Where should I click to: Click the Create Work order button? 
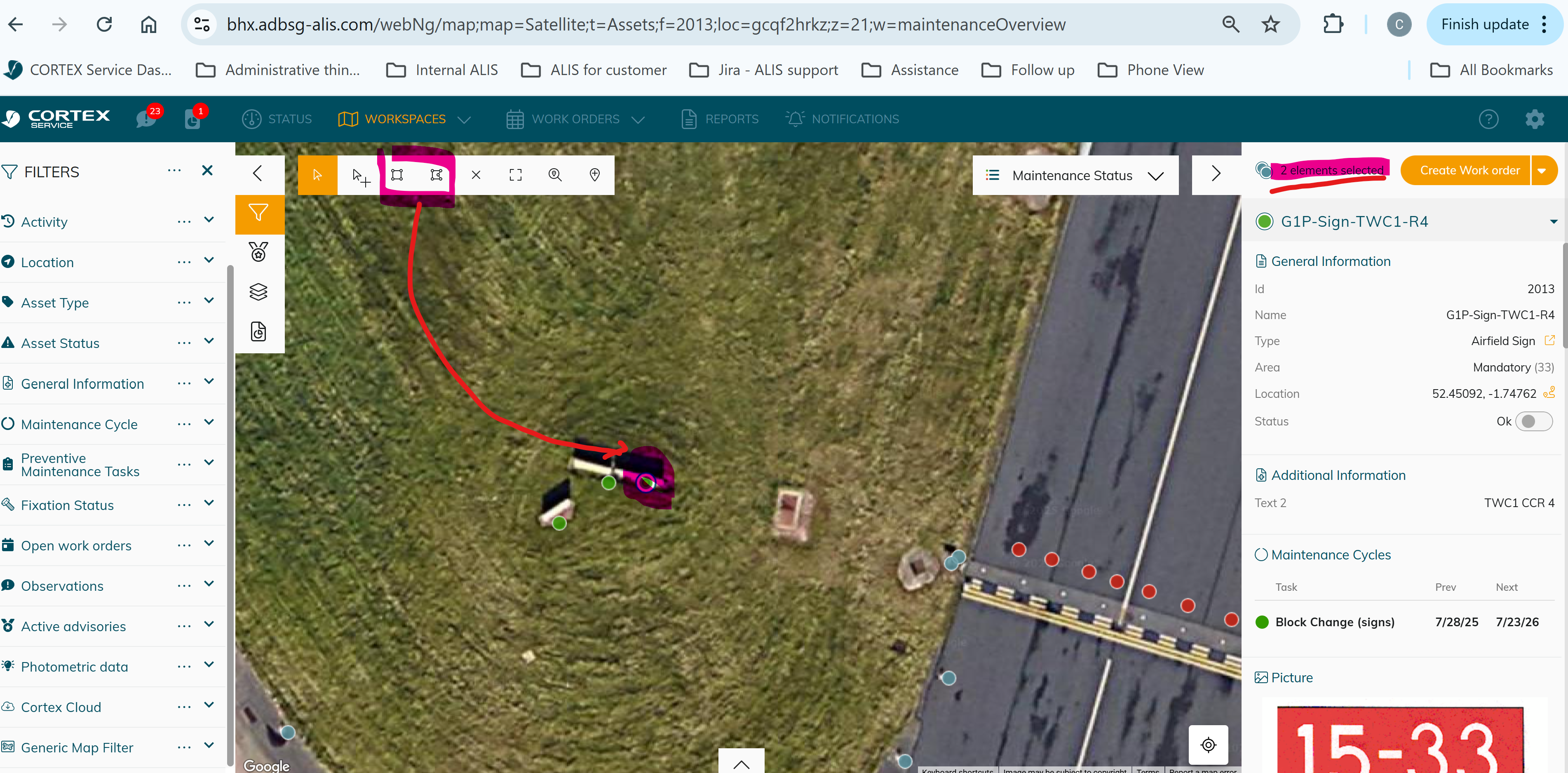point(1469,171)
